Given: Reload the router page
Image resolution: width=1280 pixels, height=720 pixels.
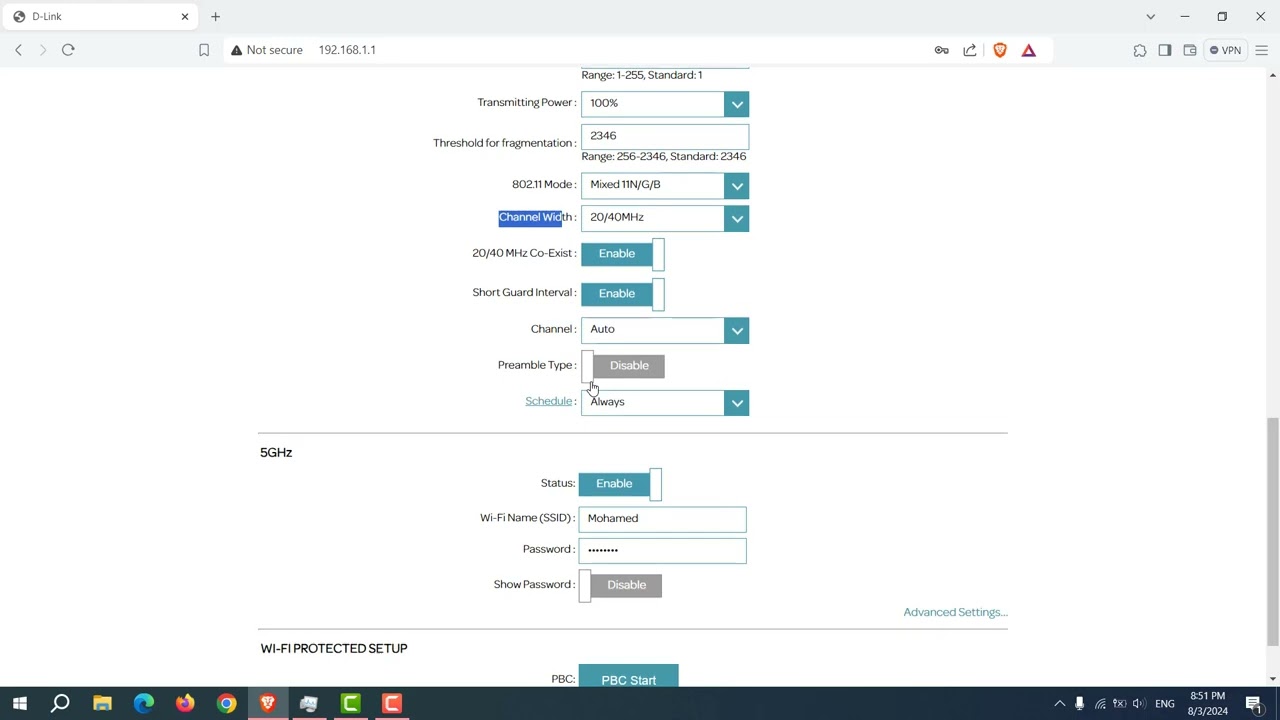Looking at the screenshot, I should (68, 50).
